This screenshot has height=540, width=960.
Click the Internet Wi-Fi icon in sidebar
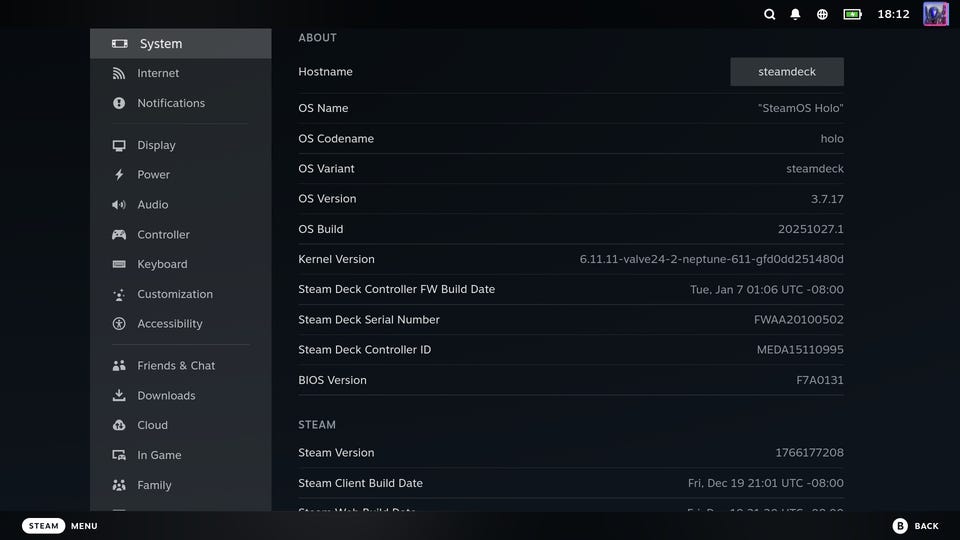(119, 73)
